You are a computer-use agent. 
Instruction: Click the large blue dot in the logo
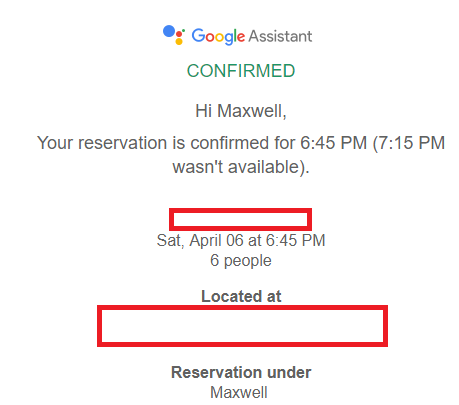(169, 31)
